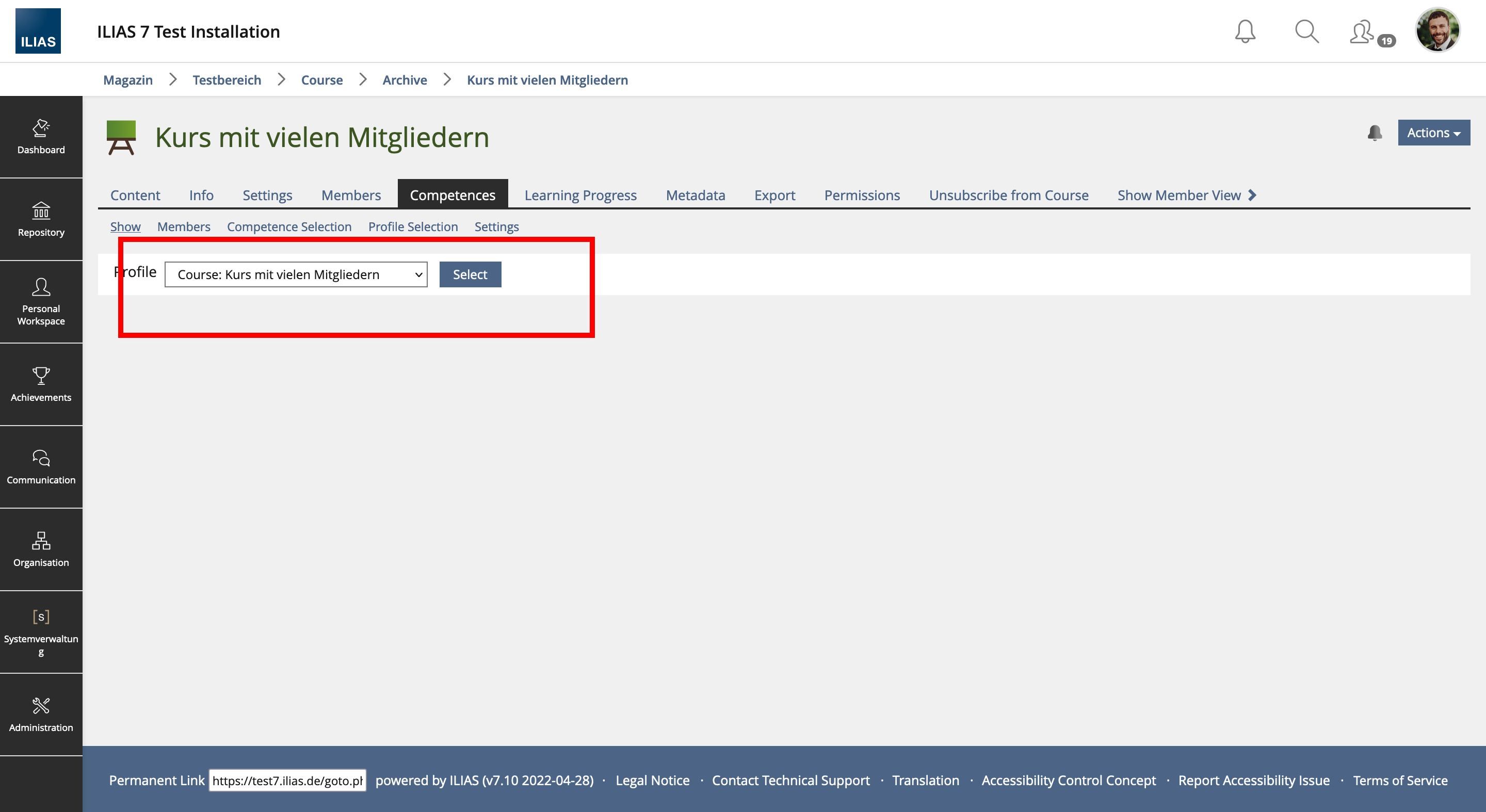Open Competence Selection subtab link
1486x812 pixels.
(x=289, y=226)
